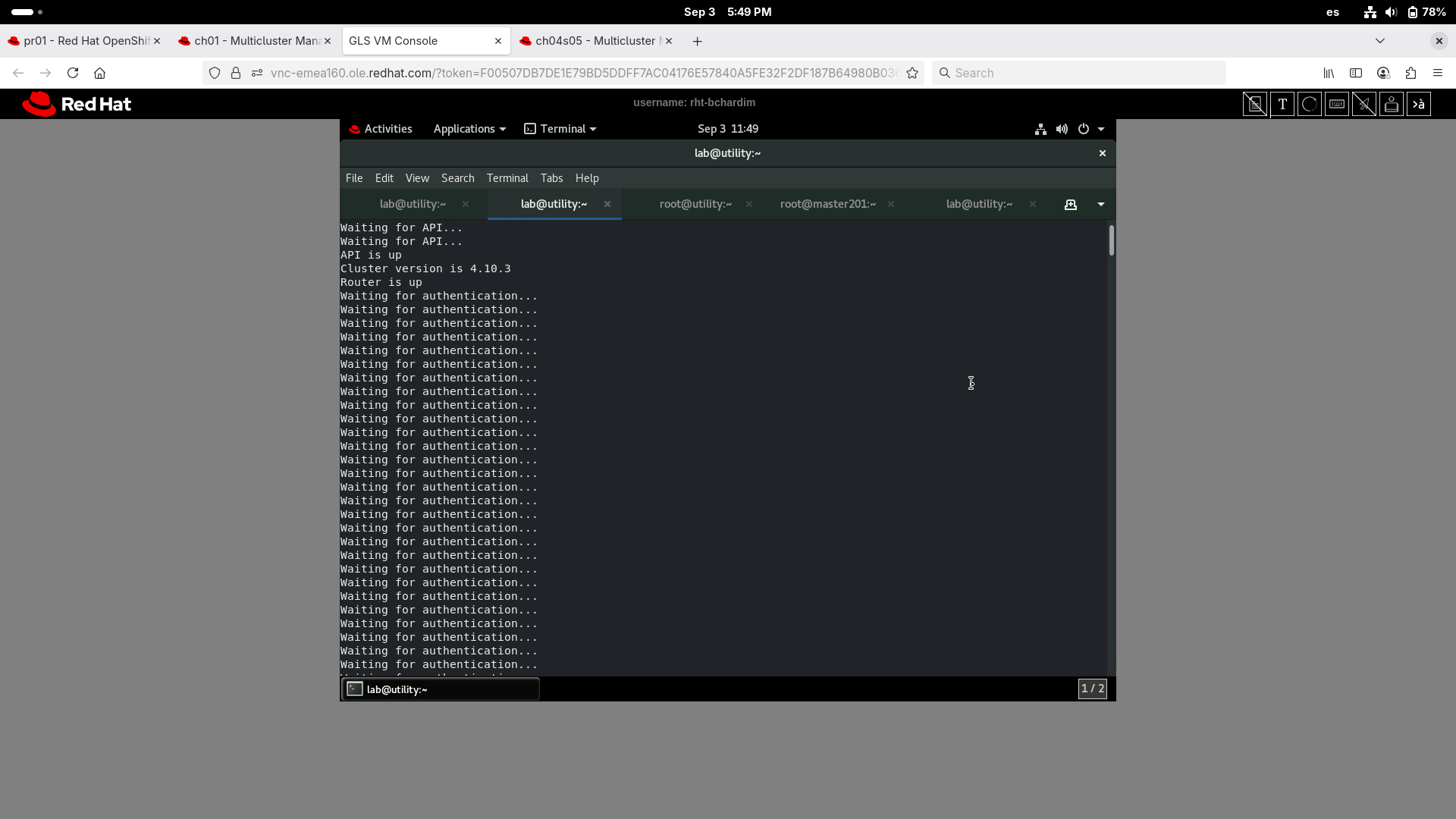Image resolution: width=1456 pixels, height=819 pixels.
Task: Open the Search menu in terminal
Action: pos(457,178)
